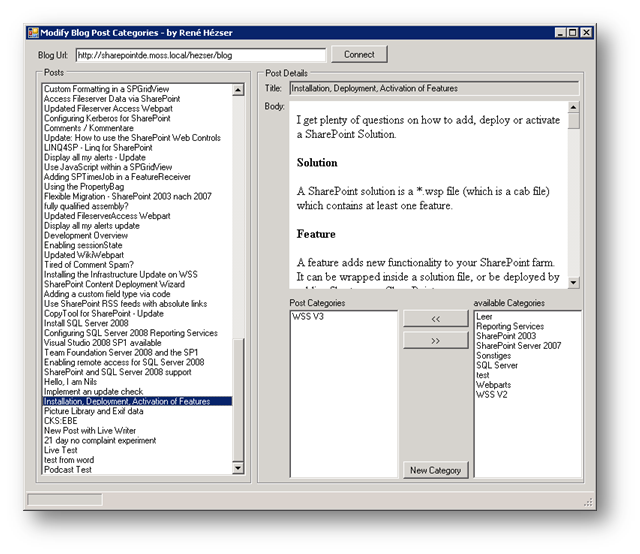Select 'test' in available Categories
The width and height of the screenshot is (640, 554).
click(x=482, y=375)
